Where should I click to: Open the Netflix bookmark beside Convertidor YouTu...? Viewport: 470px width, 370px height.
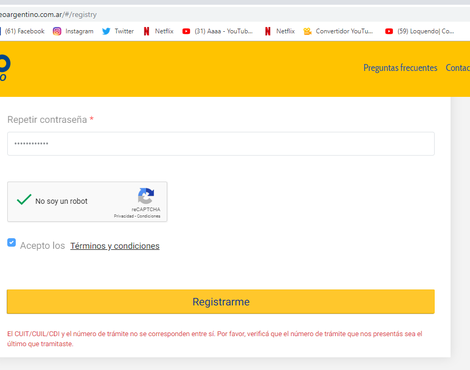click(x=280, y=31)
